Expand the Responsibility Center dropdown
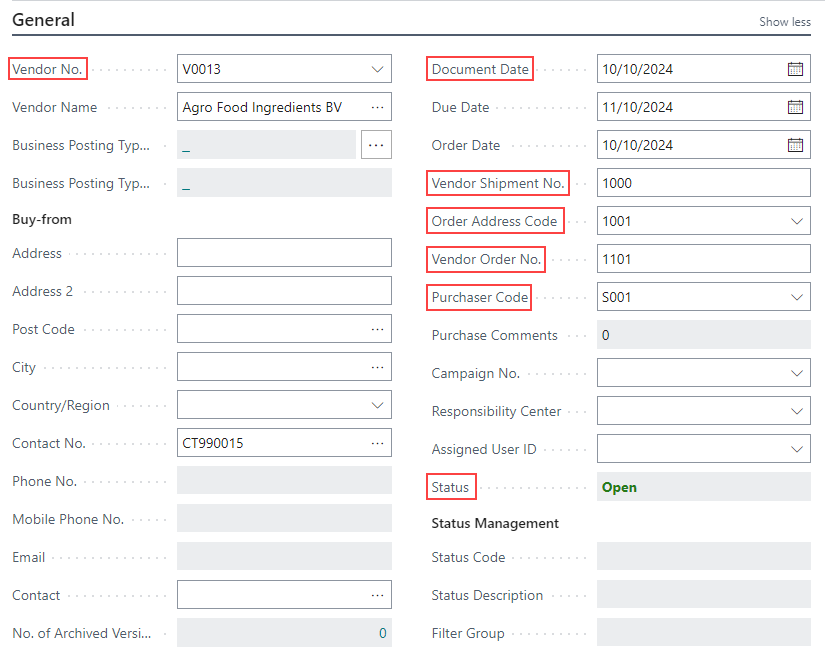825x656 pixels. [796, 411]
